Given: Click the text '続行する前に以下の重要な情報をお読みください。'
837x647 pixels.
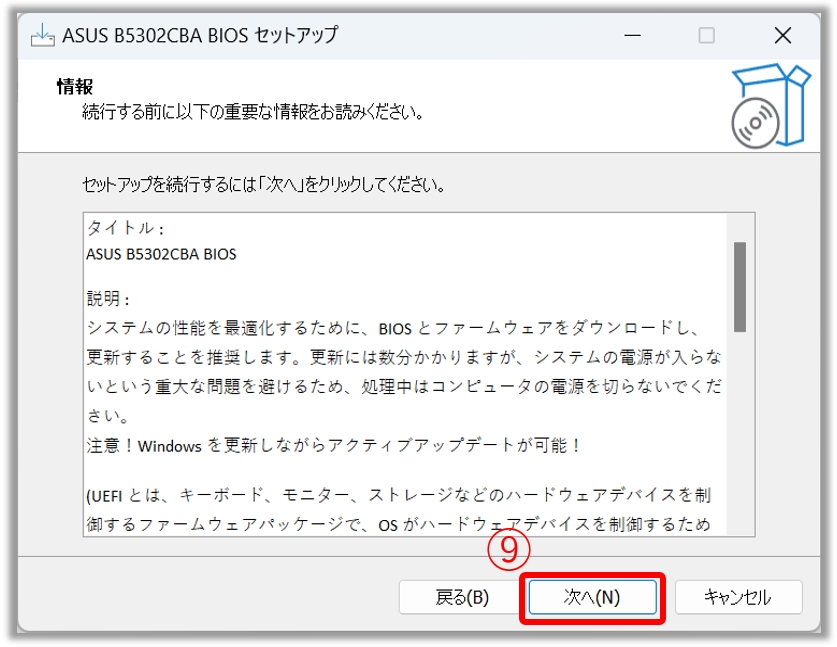Looking at the screenshot, I should (x=253, y=112).
